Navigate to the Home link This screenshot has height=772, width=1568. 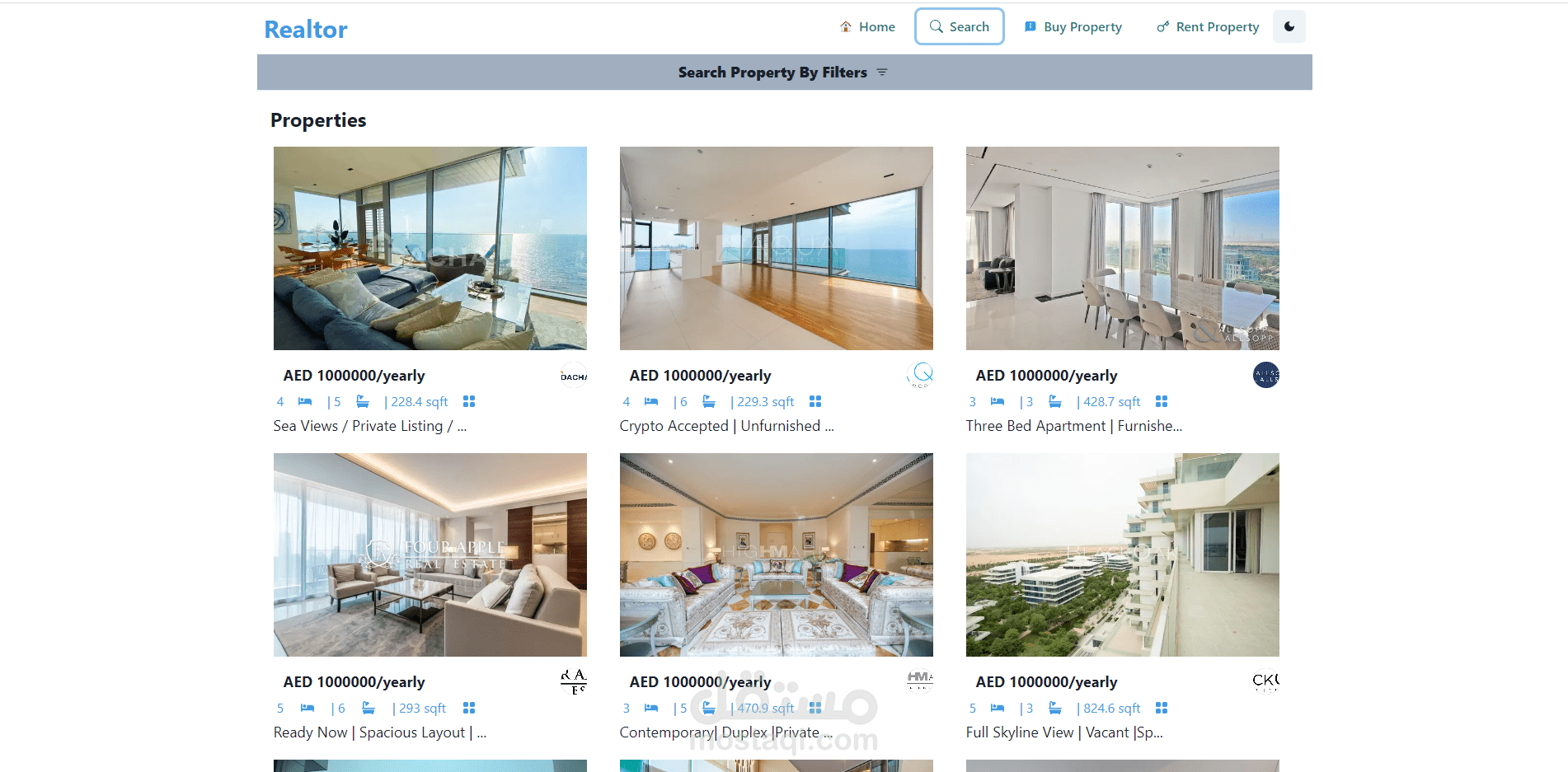867,27
